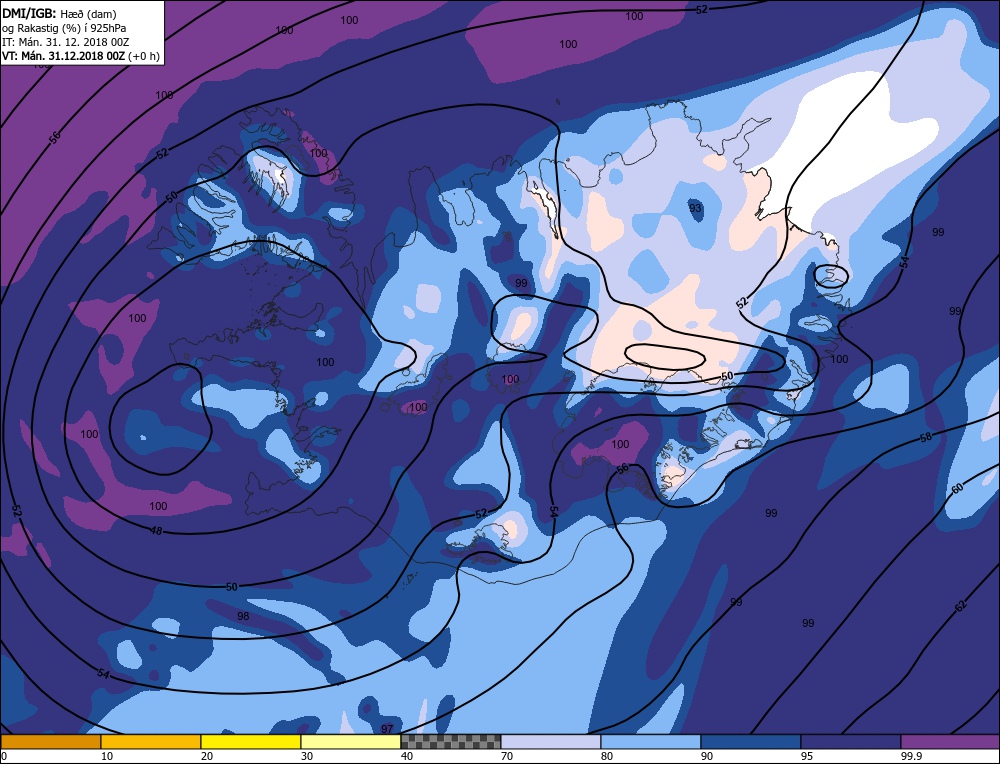Click the legend tick label "70"

(x=506, y=756)
